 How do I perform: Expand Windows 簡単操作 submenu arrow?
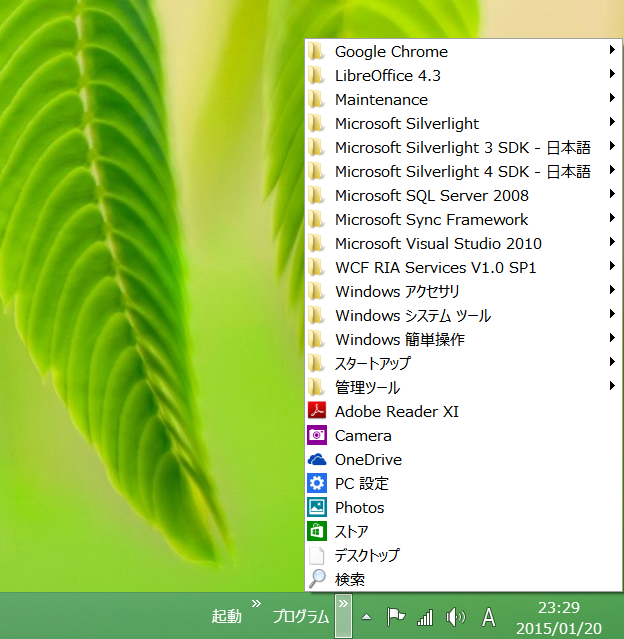[x=612, y=338]
